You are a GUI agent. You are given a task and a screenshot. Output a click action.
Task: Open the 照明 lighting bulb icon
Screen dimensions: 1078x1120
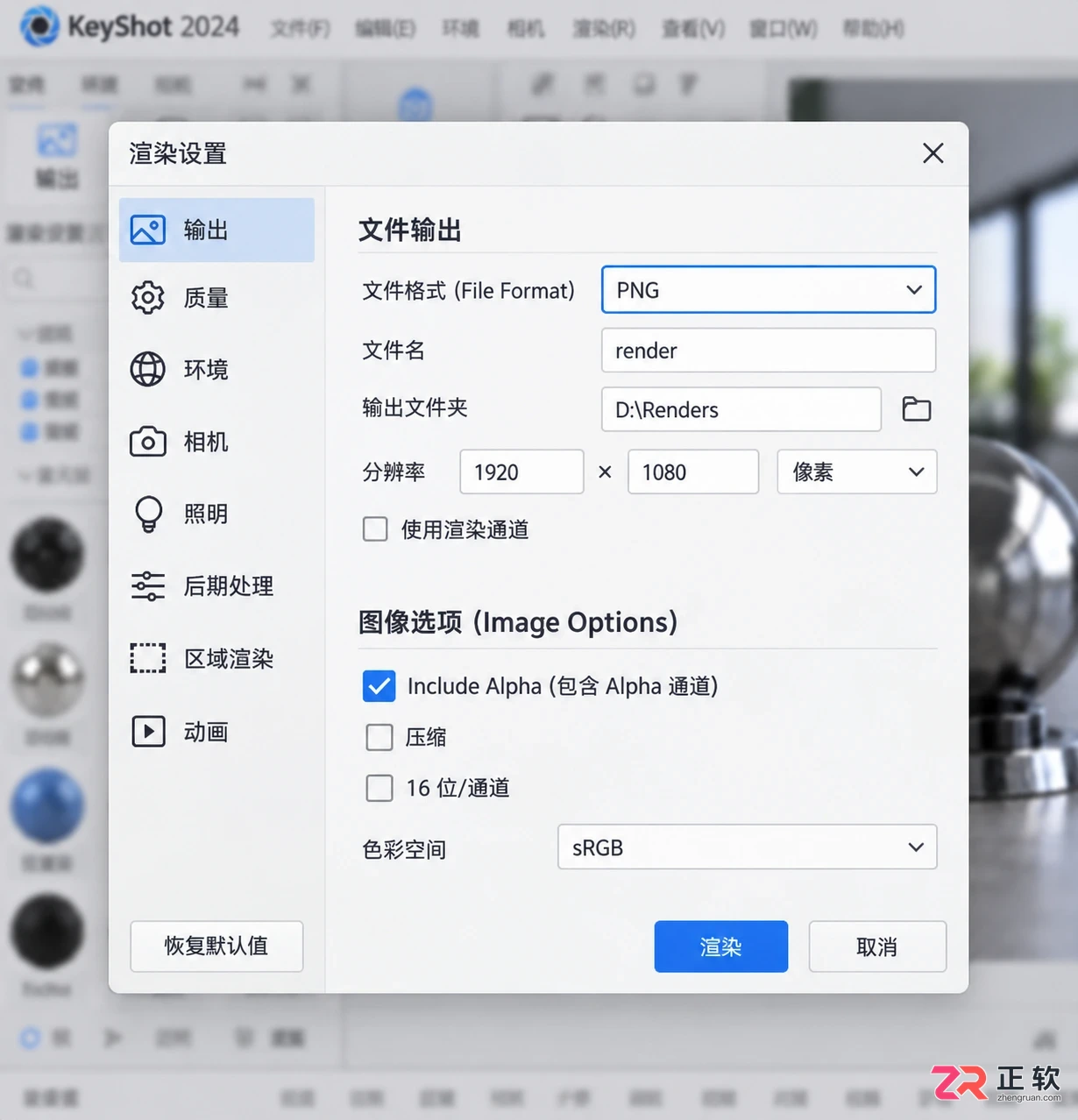(148, 514)
